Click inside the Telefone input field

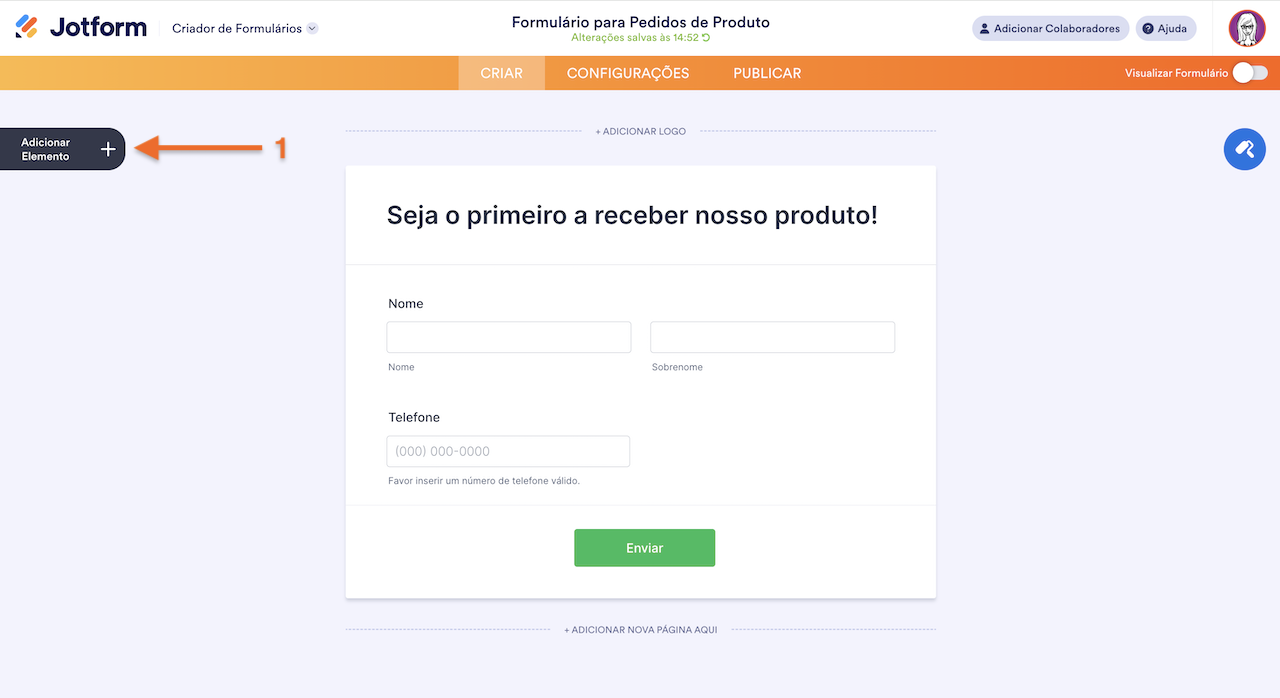(x=508, y=451)
